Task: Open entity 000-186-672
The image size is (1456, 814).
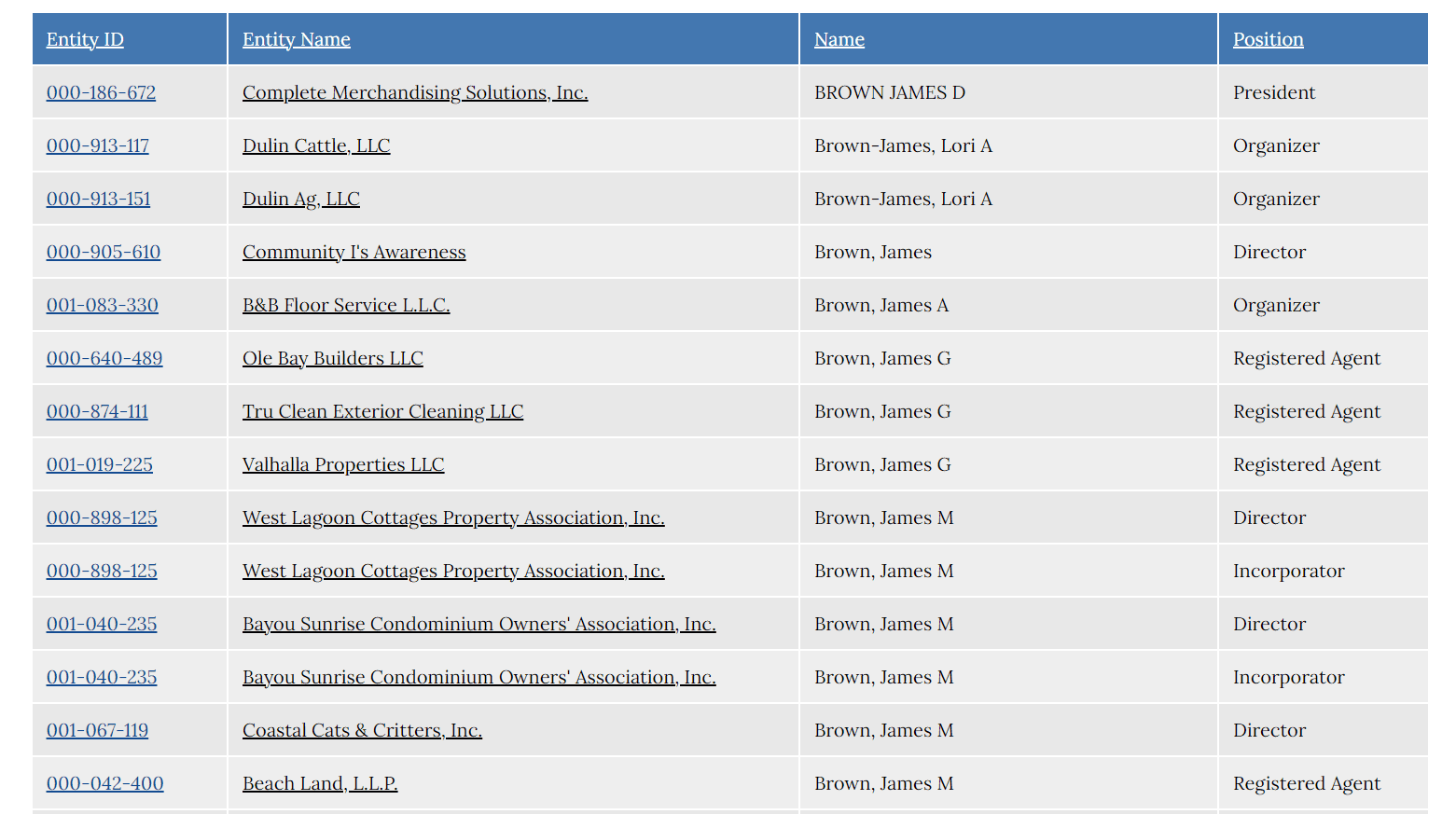Action: [101, 92]
